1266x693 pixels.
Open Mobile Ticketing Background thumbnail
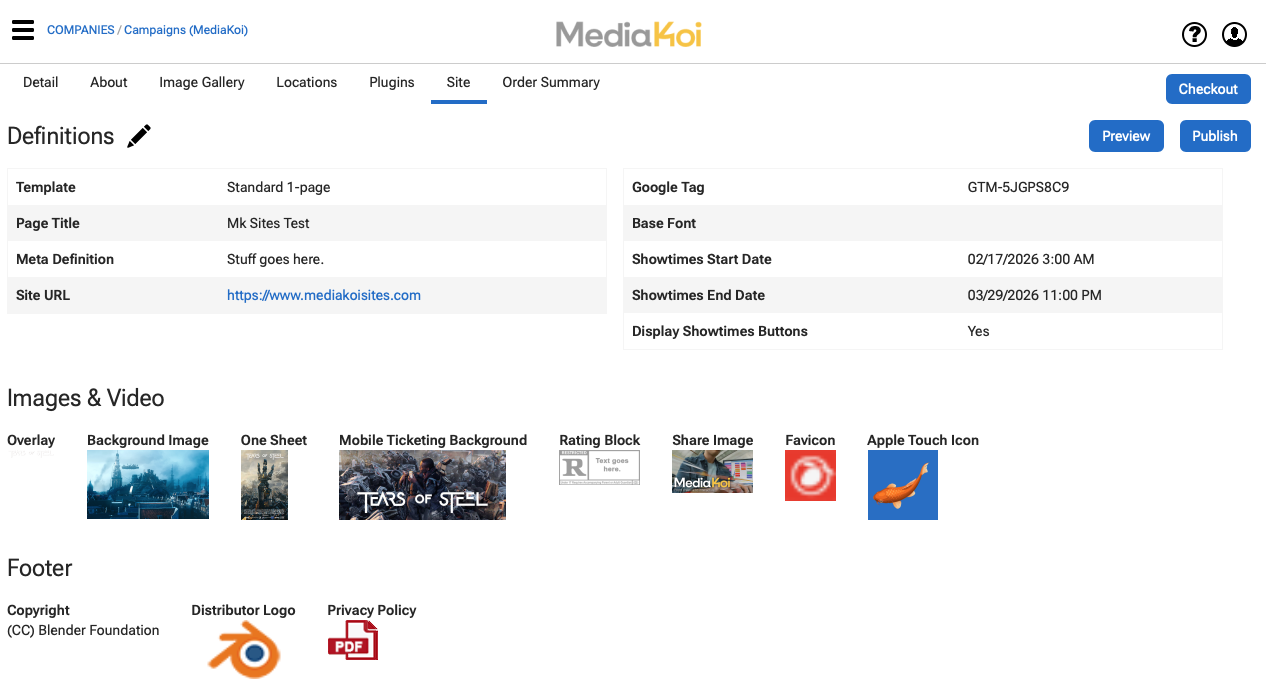coord(422,485)
